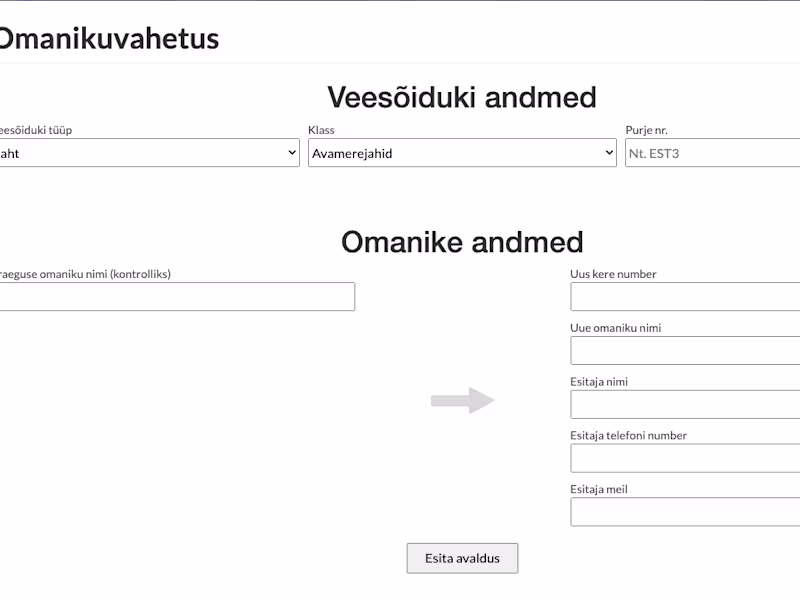Open the Veesõiduki tüüp dropdown
This screenshot has width=800, height=600.
point(150,153)
